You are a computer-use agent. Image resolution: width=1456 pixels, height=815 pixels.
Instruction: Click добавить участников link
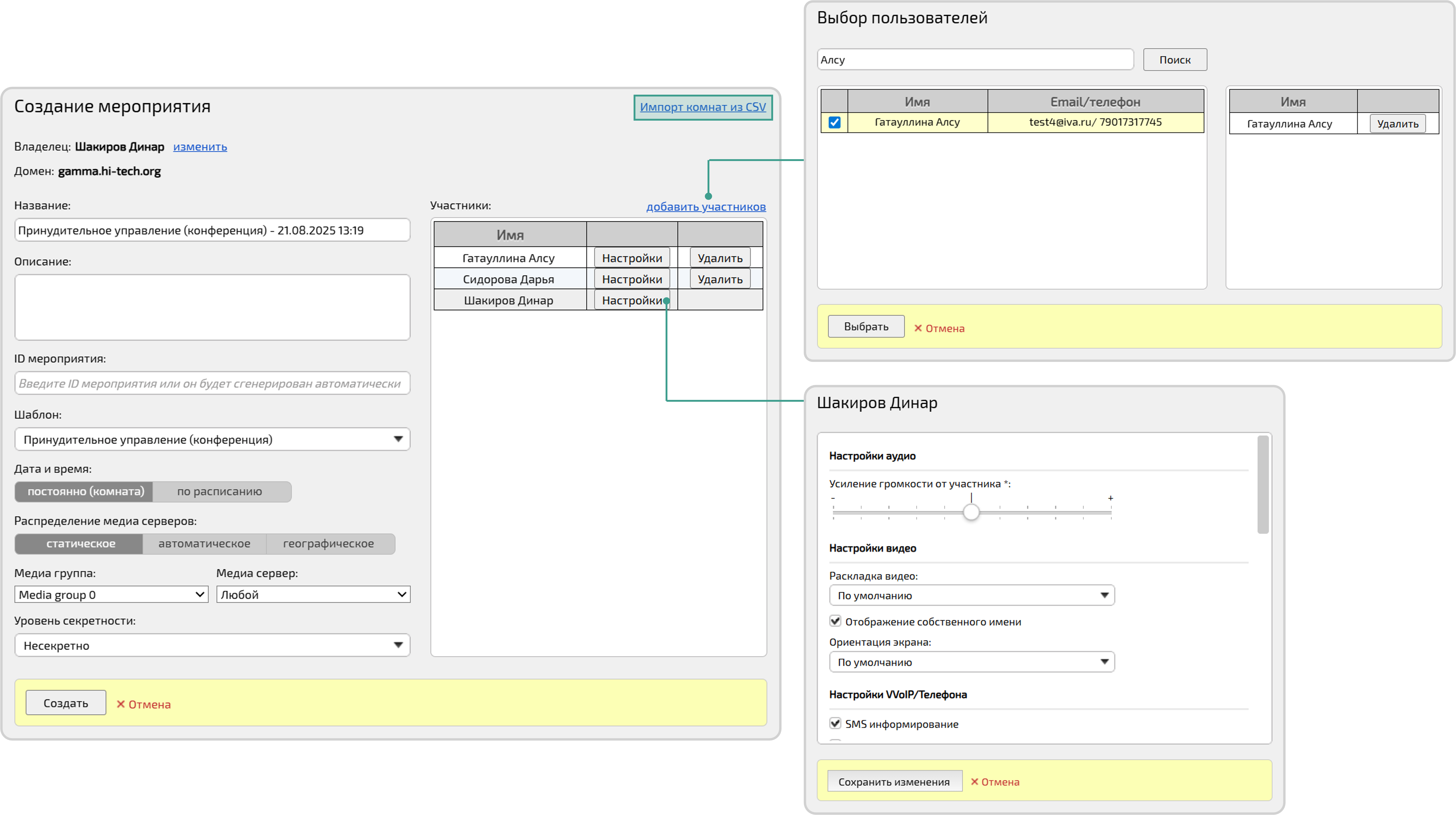point(706,207)
